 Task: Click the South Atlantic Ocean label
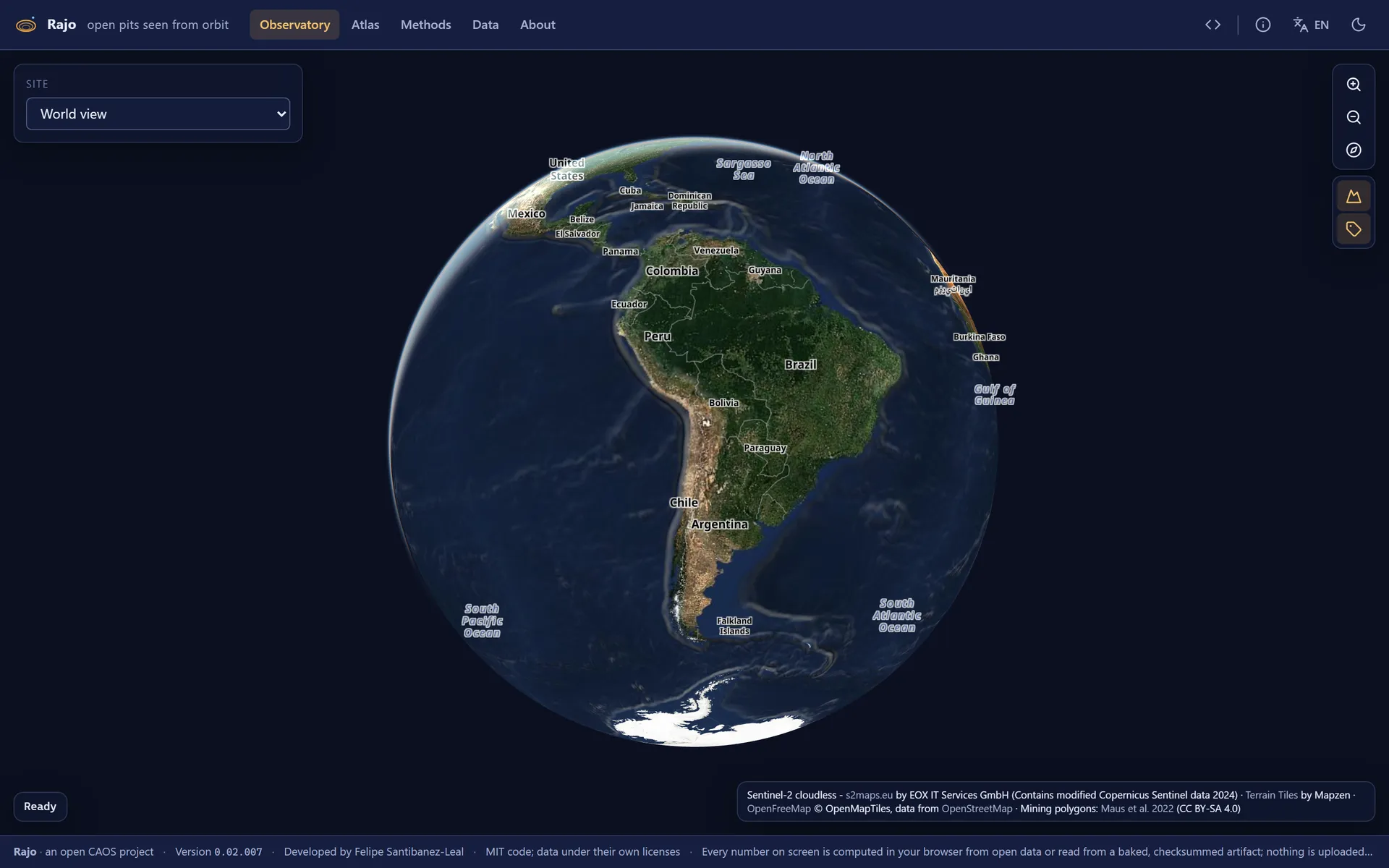[896, 616]
